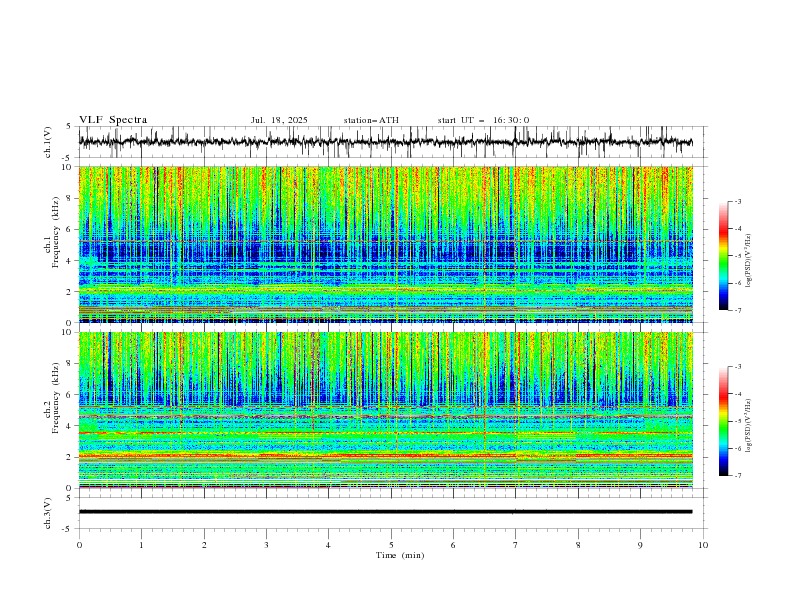Select the log(PSD) label beside ch.1 colorbar
The height and width of the screenshot is (612, 792).
tap(749, 261)
